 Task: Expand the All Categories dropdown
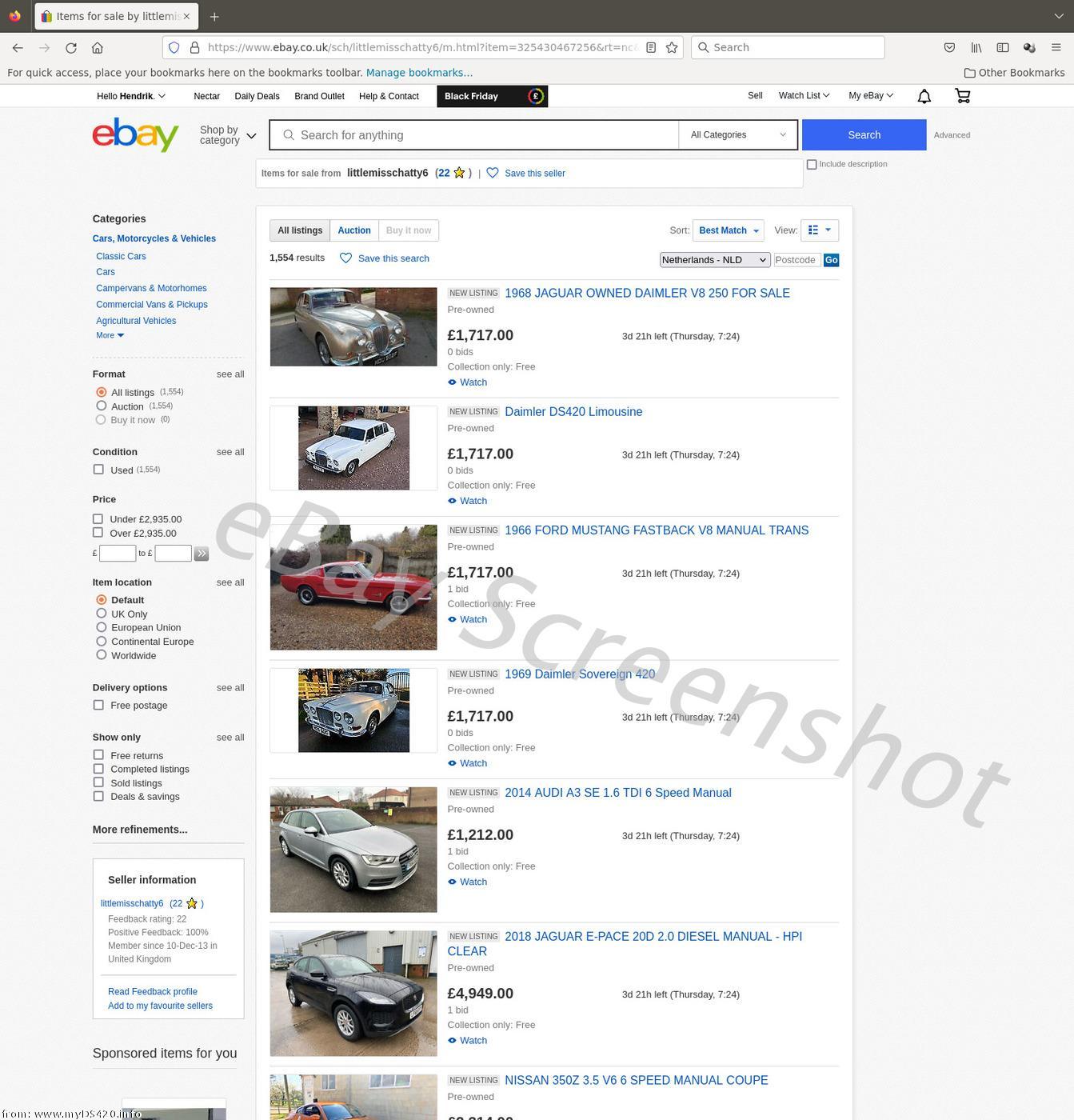tap(737, 135)
